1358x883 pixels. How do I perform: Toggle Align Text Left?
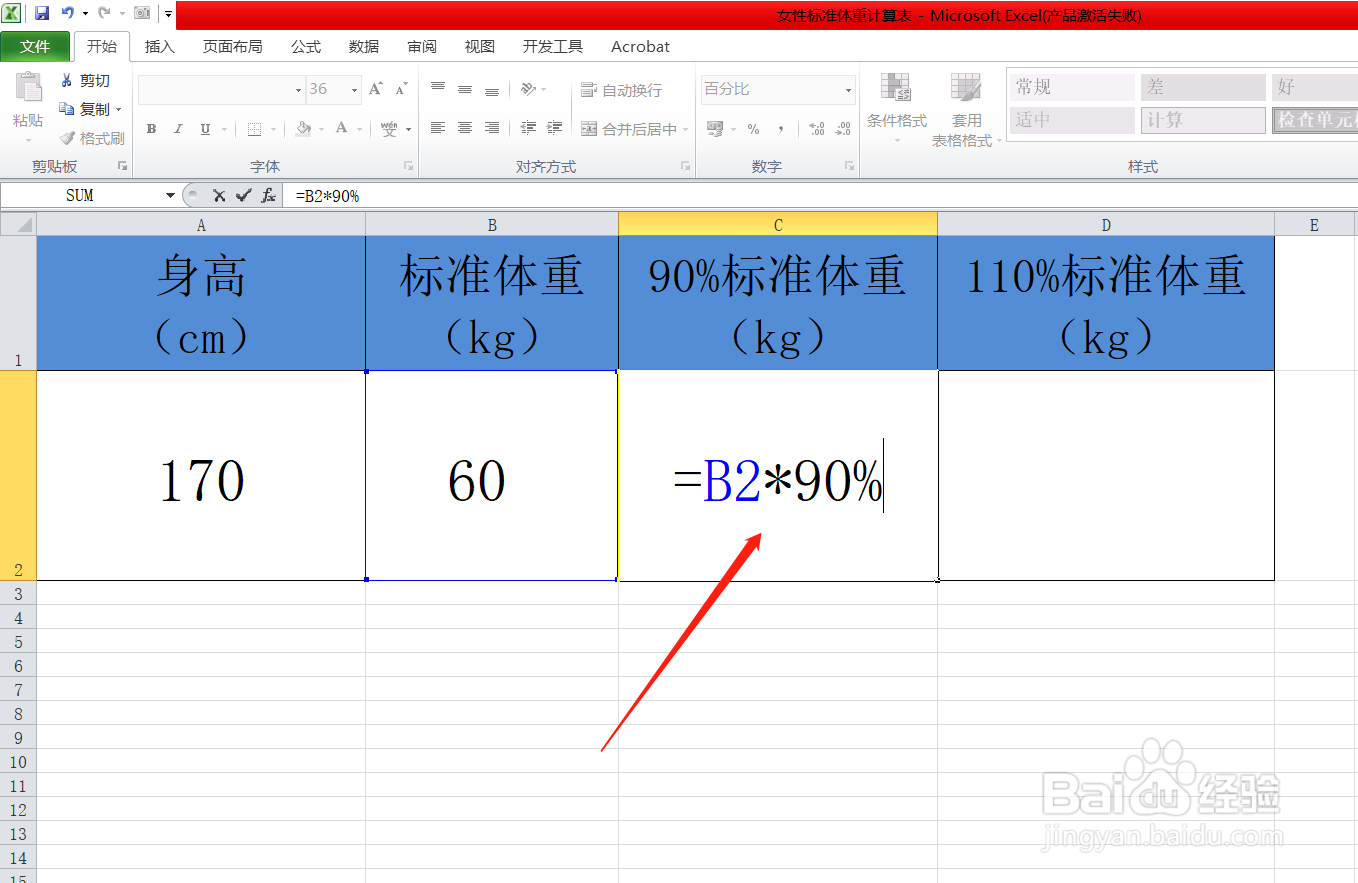[x=438, y=128]
